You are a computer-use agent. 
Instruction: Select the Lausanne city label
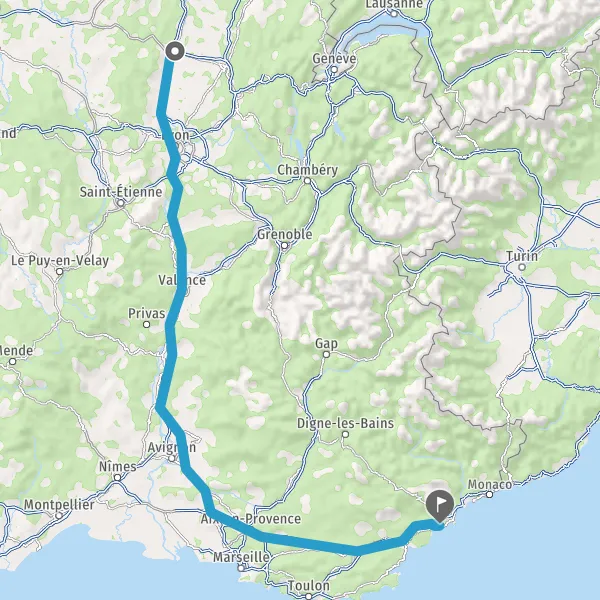[x=394, y=4]
